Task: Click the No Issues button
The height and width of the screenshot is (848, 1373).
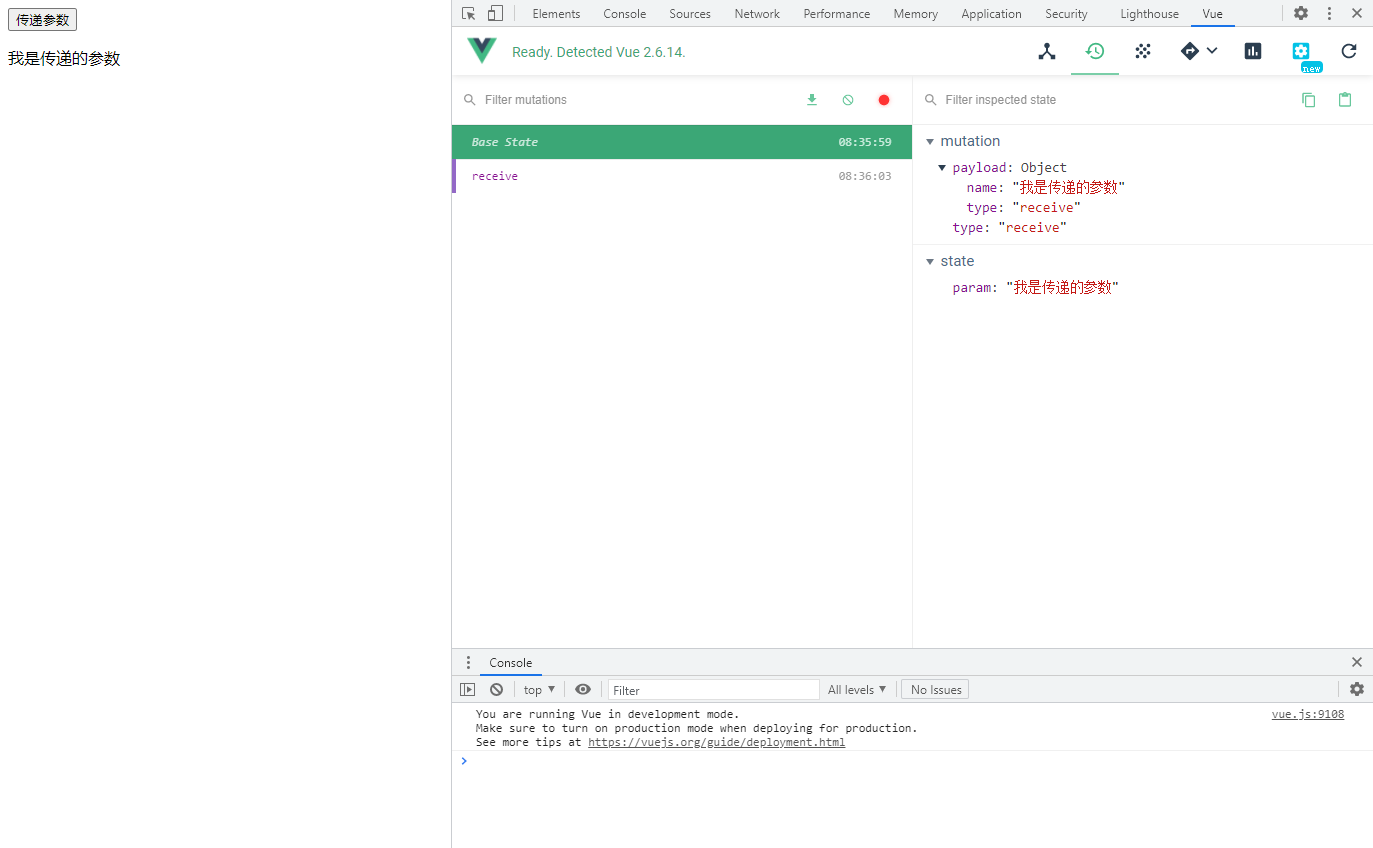Action: click(936, 690)
